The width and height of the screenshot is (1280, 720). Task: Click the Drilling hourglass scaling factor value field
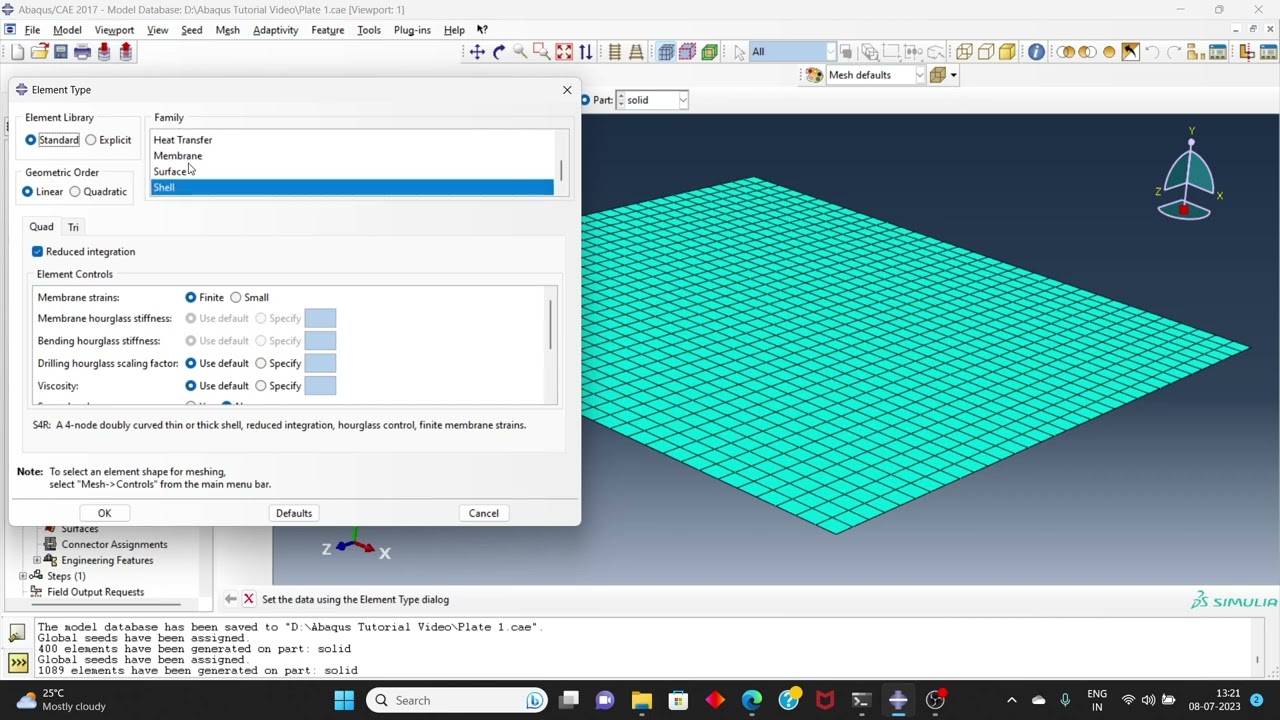pos(320,363)
